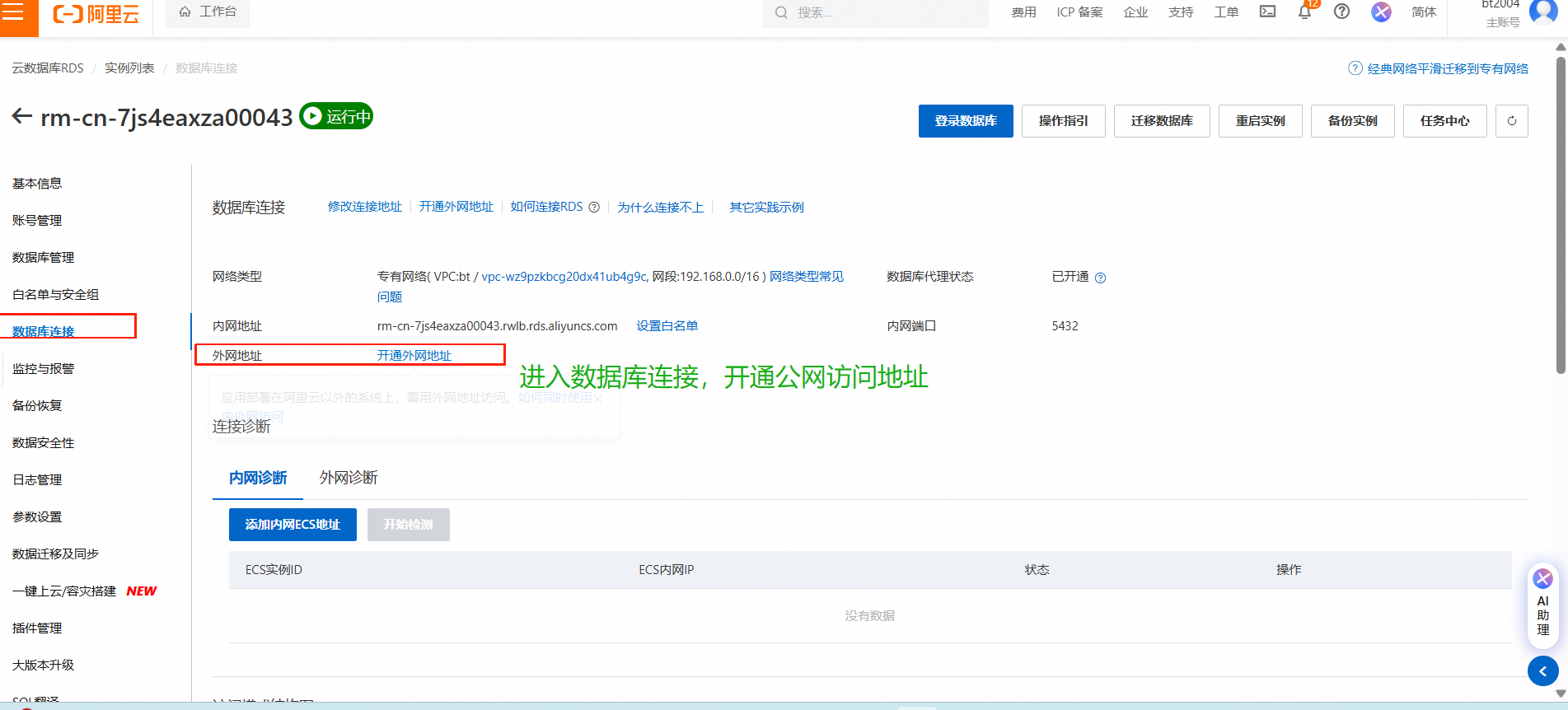Click 为什么连接不上 link

pyautogui.click(x=661, y=207)
